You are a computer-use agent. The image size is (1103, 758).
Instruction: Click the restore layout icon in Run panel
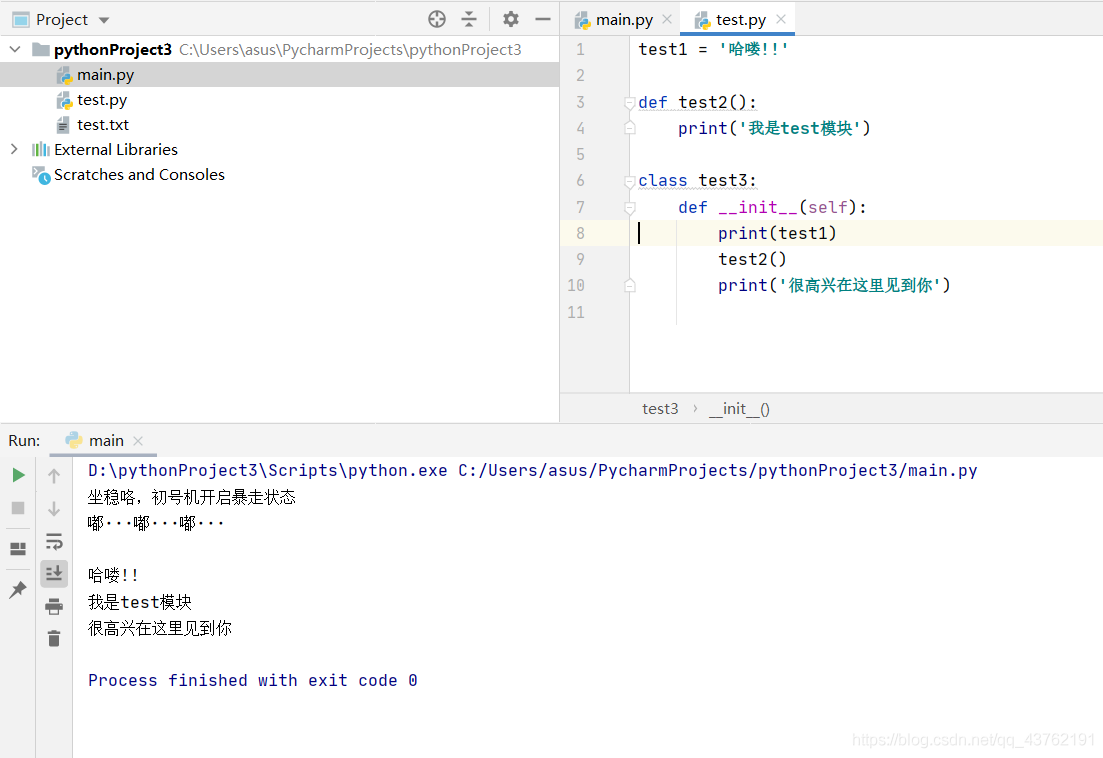[18, 548]
